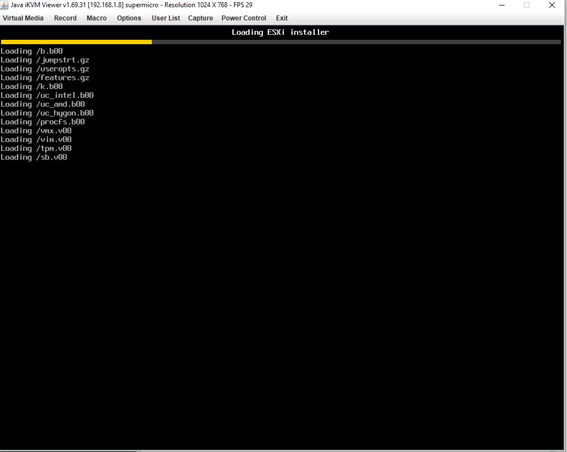
Task: Click the 'Loading /sb.v00' console line
Action: pos(34,157)
